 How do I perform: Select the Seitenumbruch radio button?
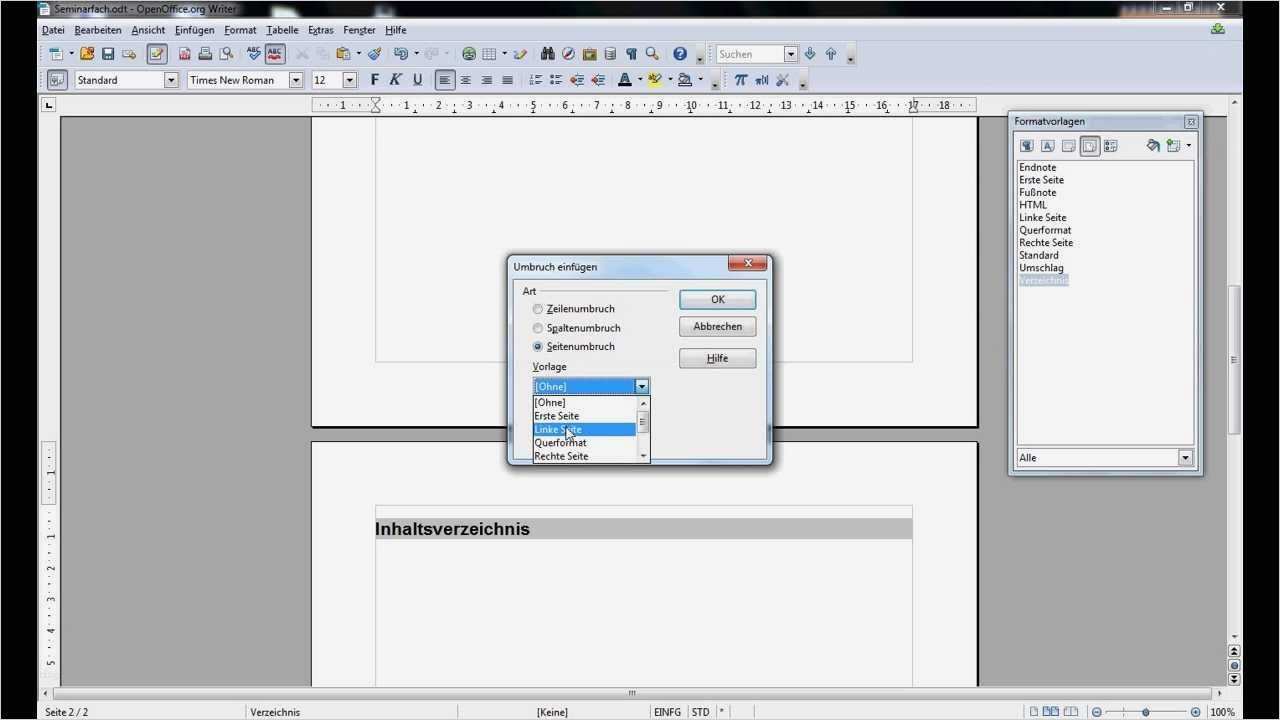(538, 347)
